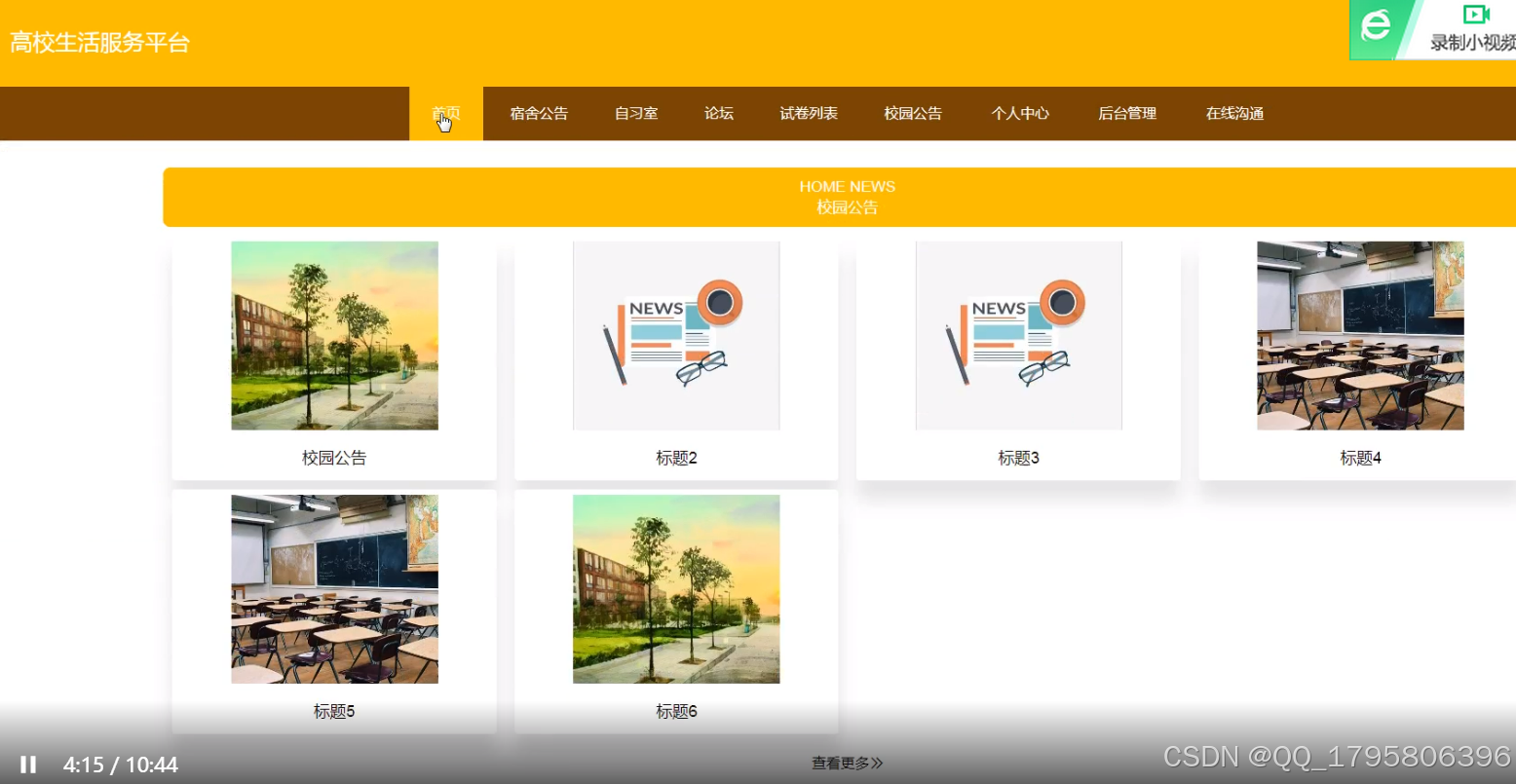Click the HOME NEWS 校园公告 banner
Viewport: 1516px width, 784px height.
pyautogui.click(x=847, y=197)
